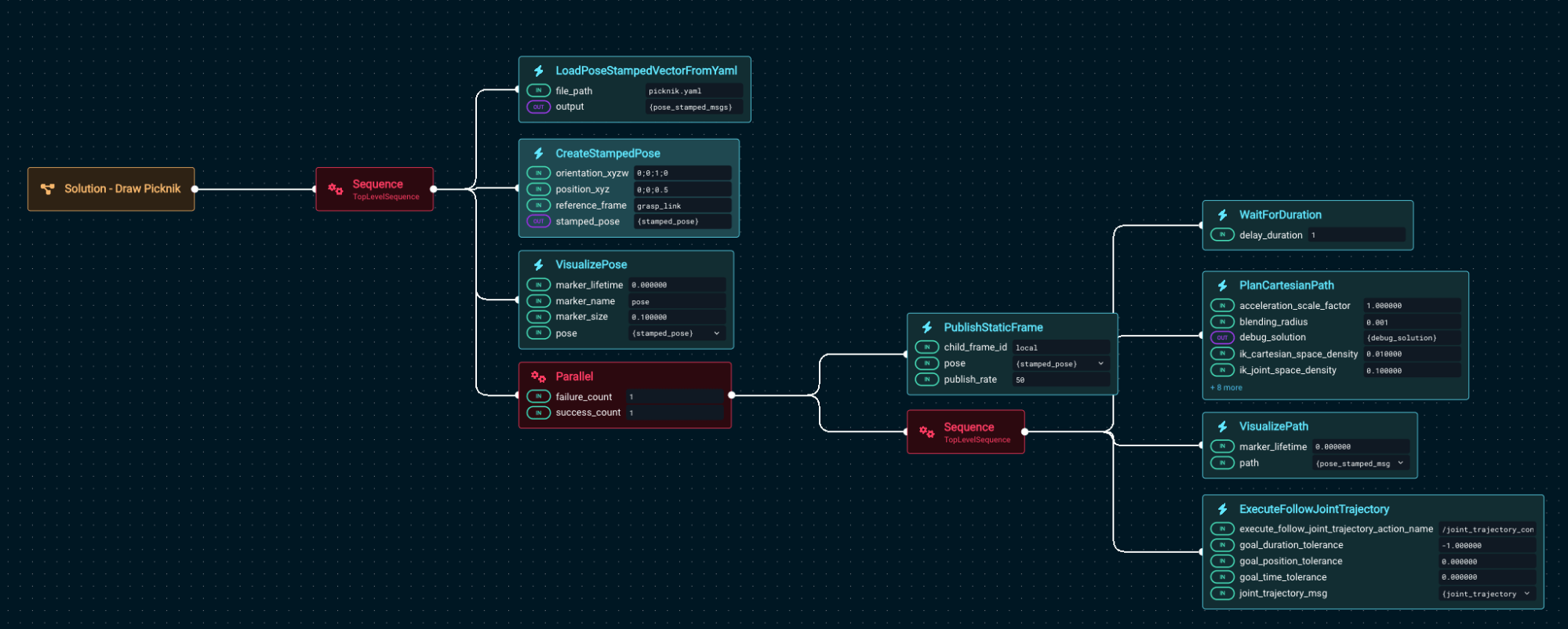Open the pose dropdown in VisualizePose
Image resolution: width=1568 pixels, height=629 pixels.
point(716,333)
